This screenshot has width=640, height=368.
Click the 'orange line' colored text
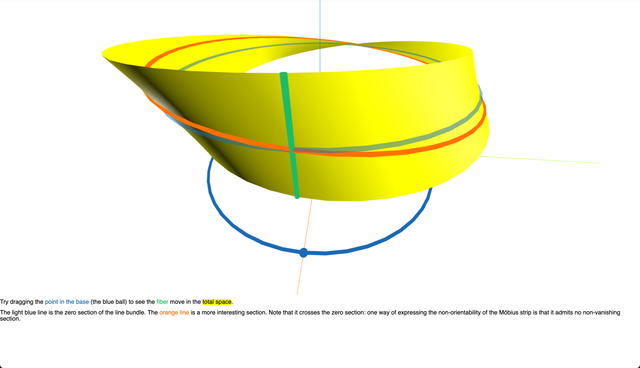(174, 313)
